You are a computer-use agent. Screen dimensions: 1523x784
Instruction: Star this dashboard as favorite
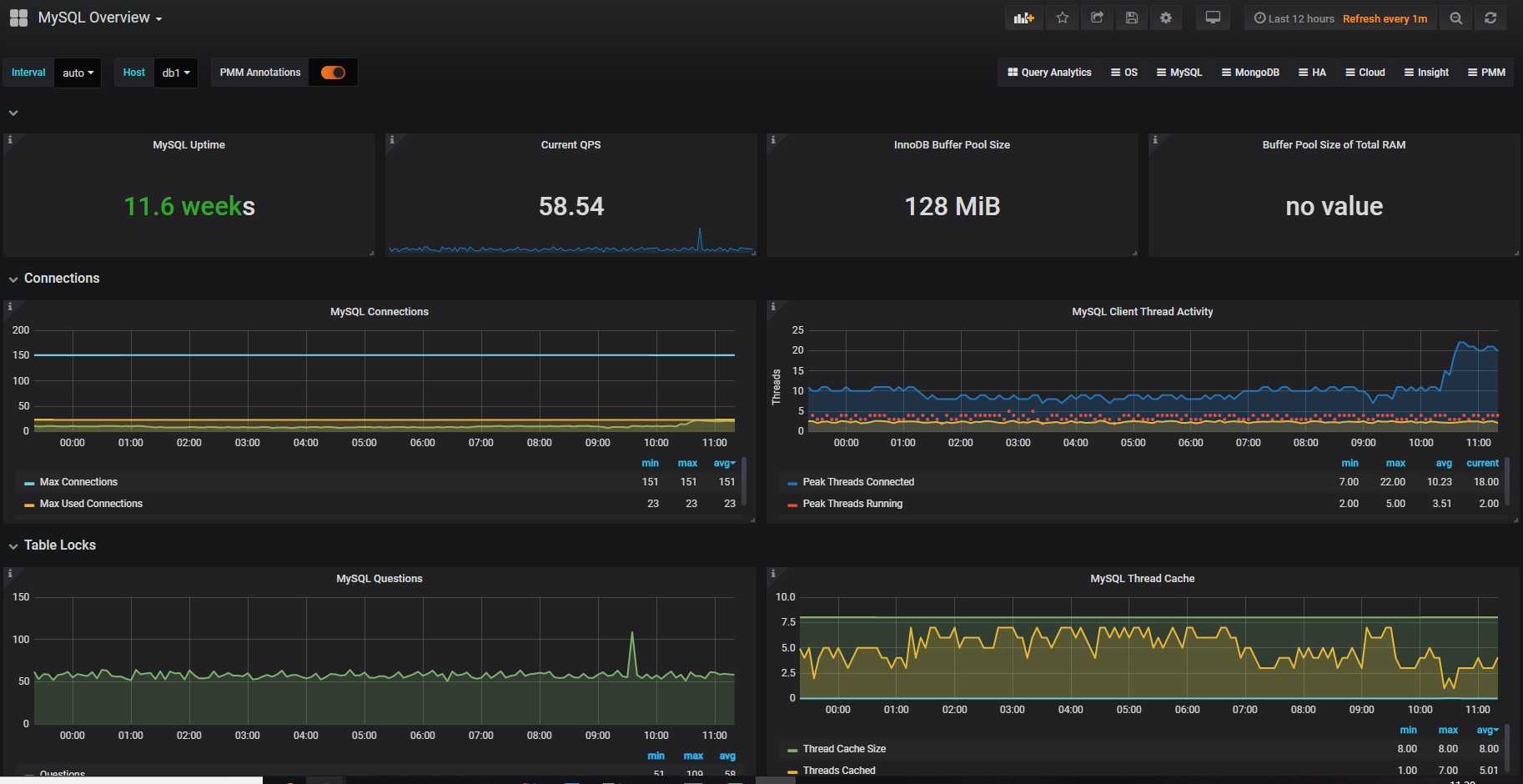tap(1063, 18)
